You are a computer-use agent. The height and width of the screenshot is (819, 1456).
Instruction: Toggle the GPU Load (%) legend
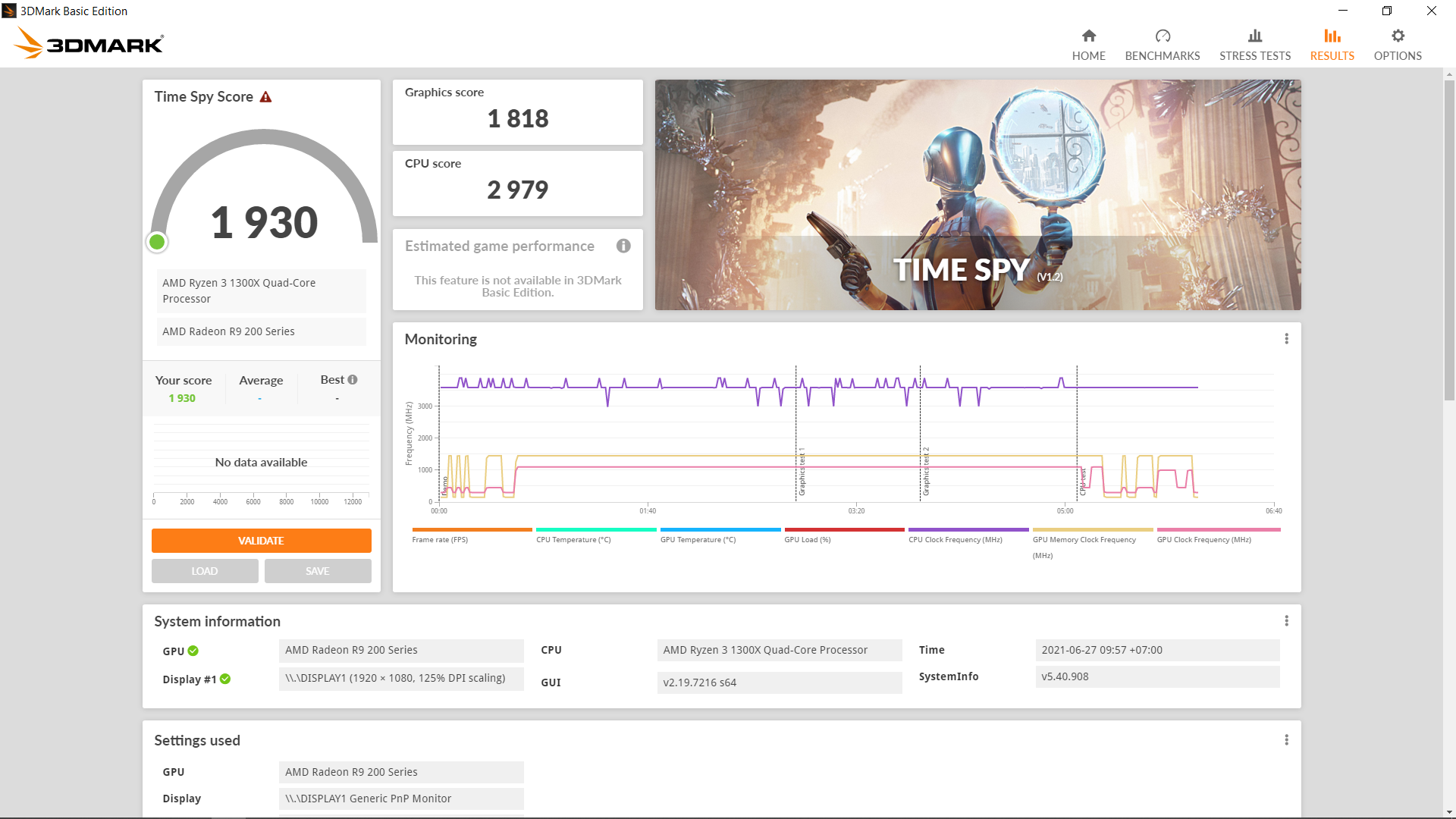(844, 535)
